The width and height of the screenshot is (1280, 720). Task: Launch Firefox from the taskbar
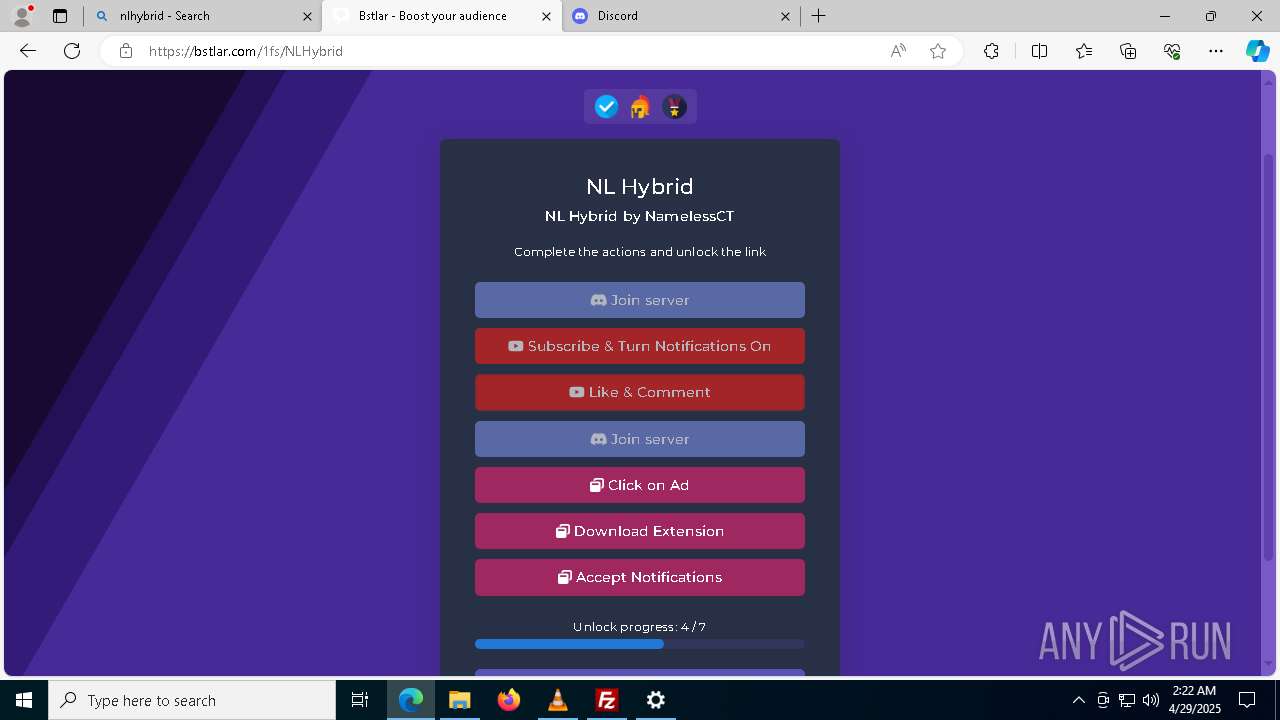(509, 700)
